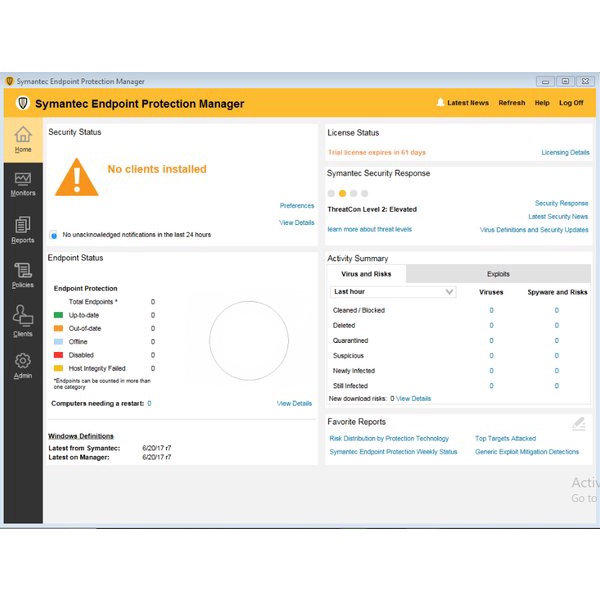
Task: Open View Details under Security Status
Action: pos(297,222)
